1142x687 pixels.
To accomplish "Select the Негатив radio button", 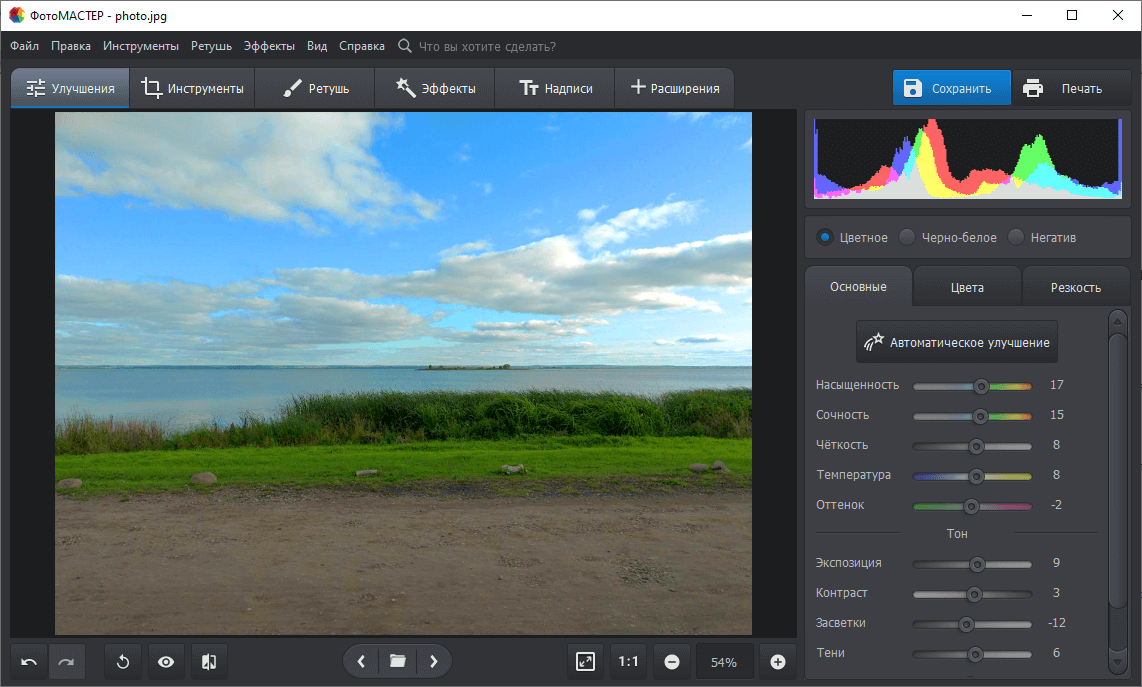I will coord(1016,238).
